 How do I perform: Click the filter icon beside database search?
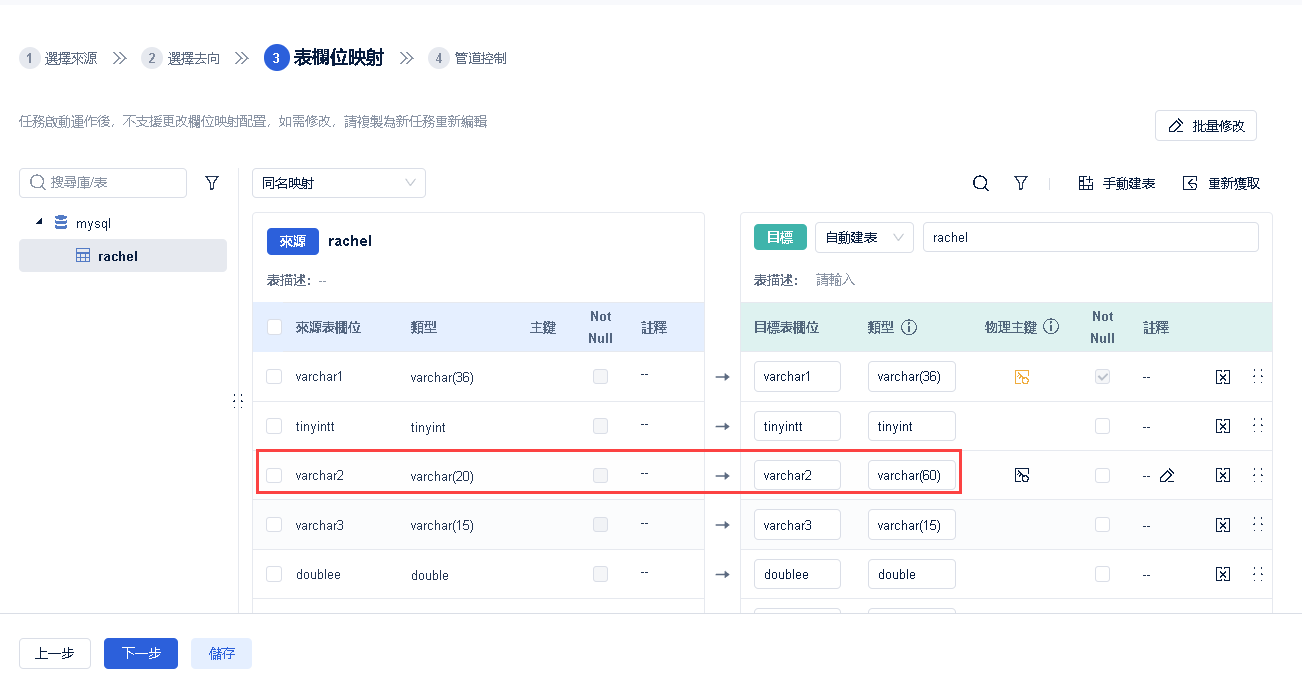[212, 183]
